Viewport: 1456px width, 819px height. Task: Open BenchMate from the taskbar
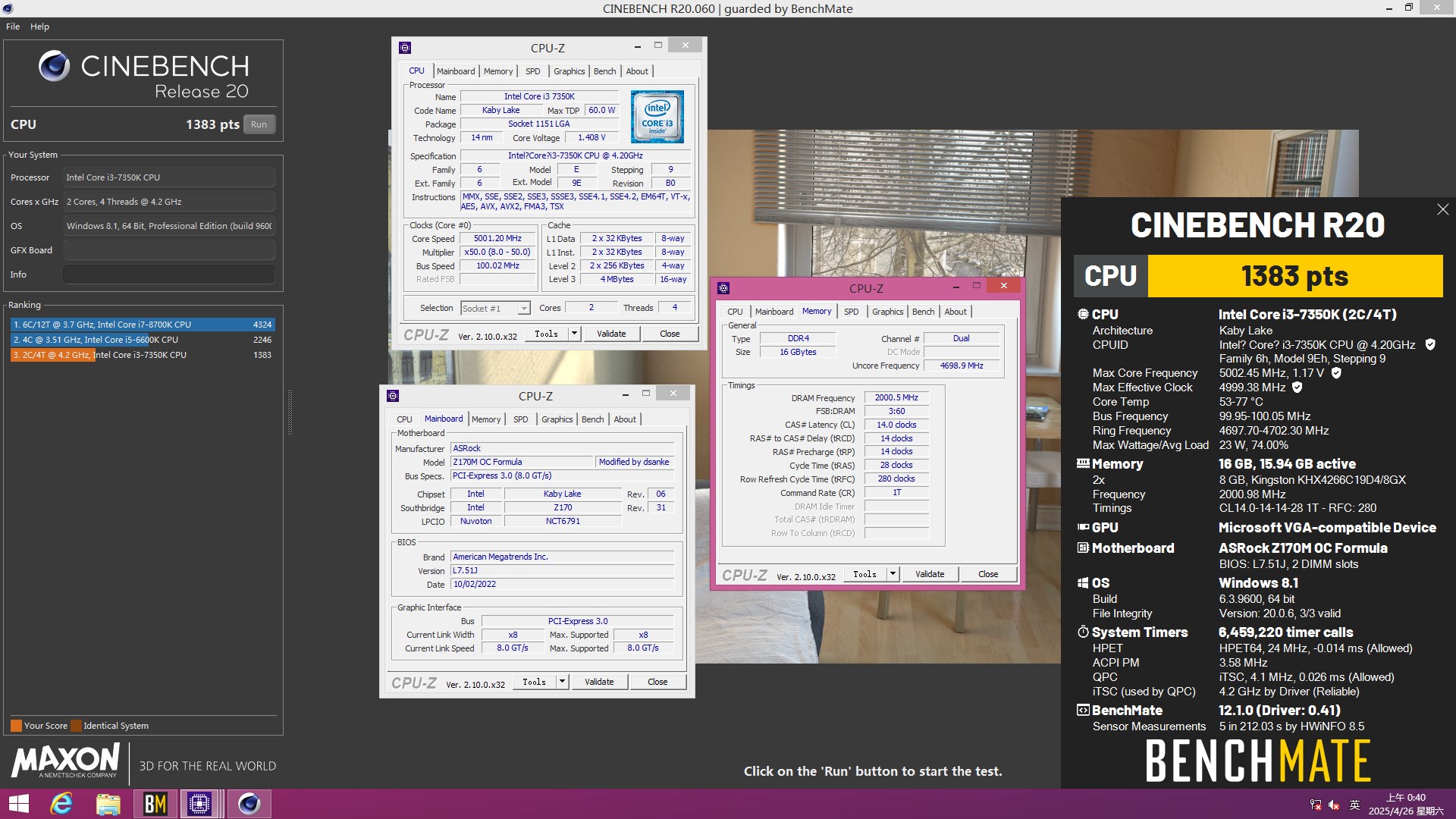155,804
